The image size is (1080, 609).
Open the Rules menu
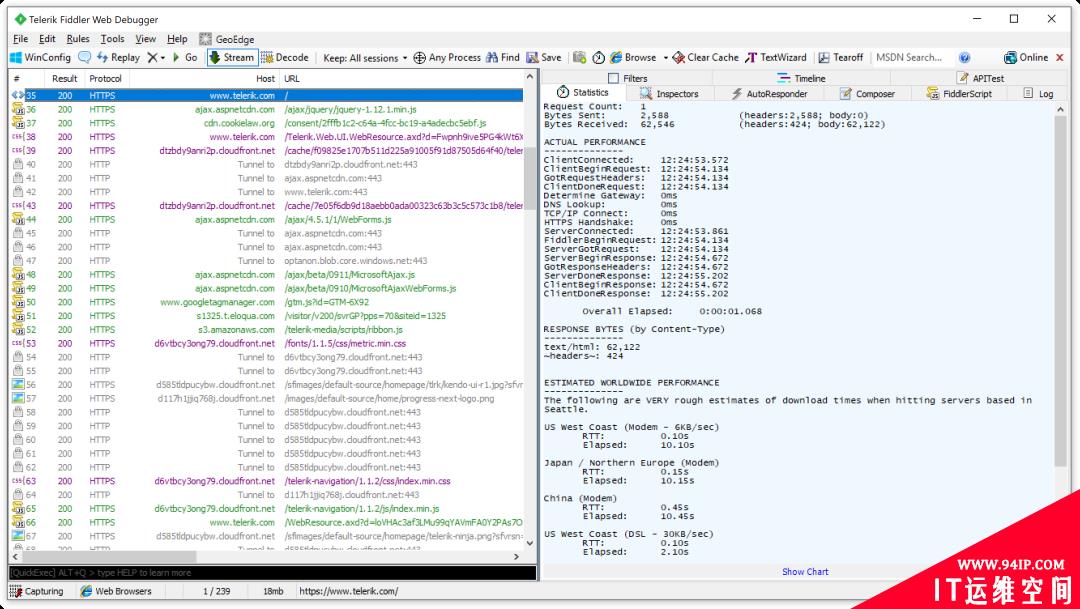coord(78,39)
